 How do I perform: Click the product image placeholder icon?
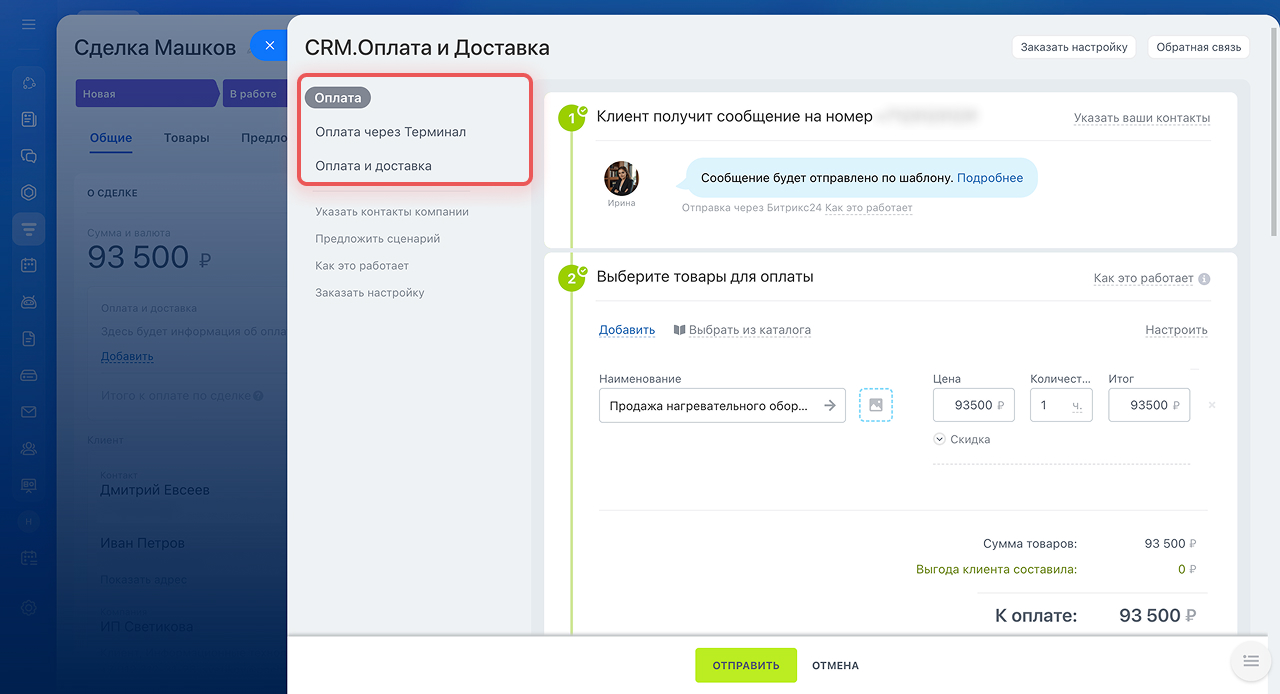tap(875, 405)
